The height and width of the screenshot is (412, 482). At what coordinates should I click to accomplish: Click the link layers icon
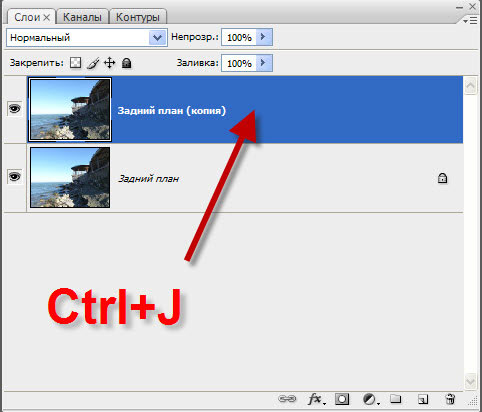tap(287, 399)
